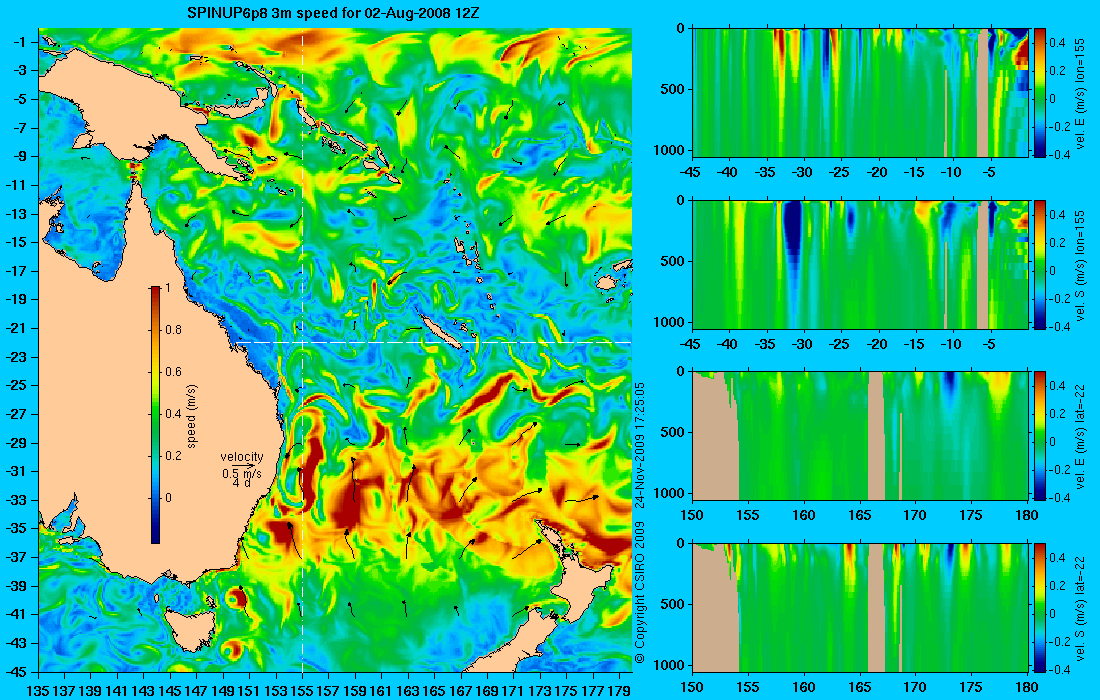
Task: Click the "speed (m/s)" colorbar label
Action: coord(192,415)
